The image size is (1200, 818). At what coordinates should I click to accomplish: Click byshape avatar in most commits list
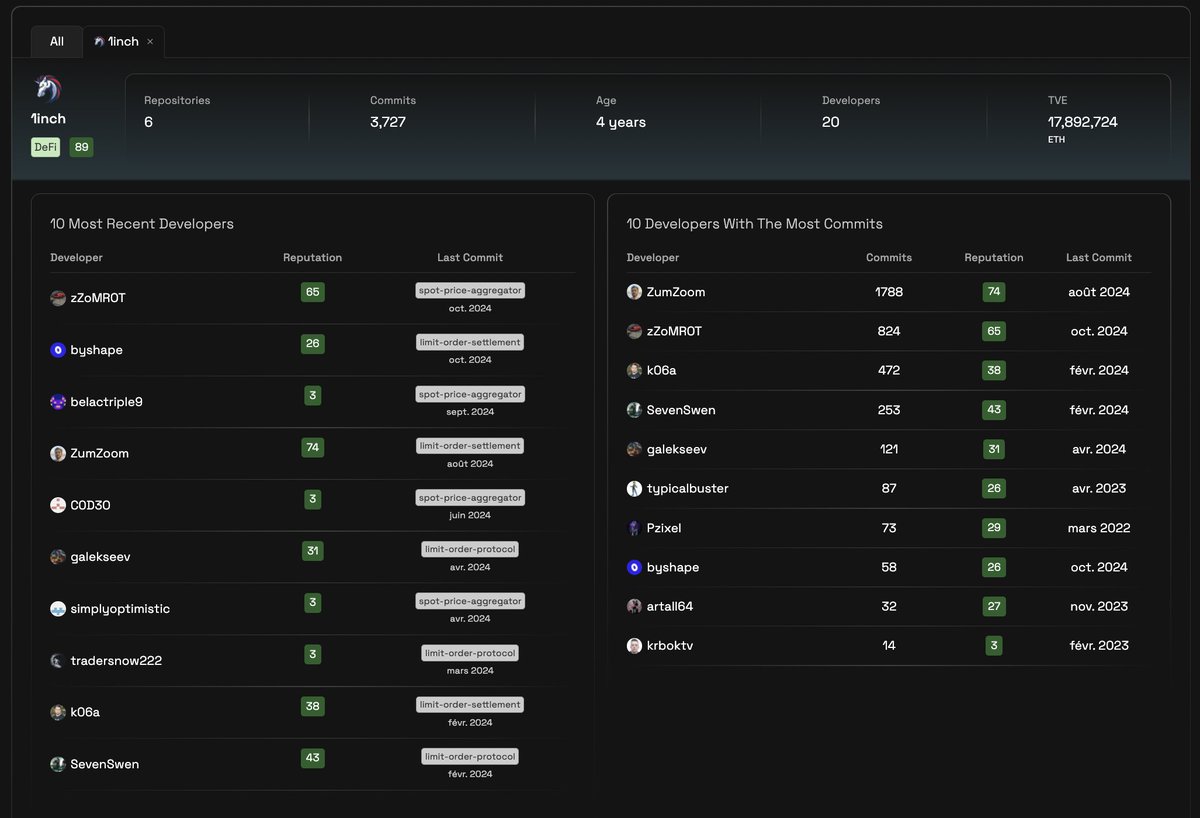pos(634,567)
